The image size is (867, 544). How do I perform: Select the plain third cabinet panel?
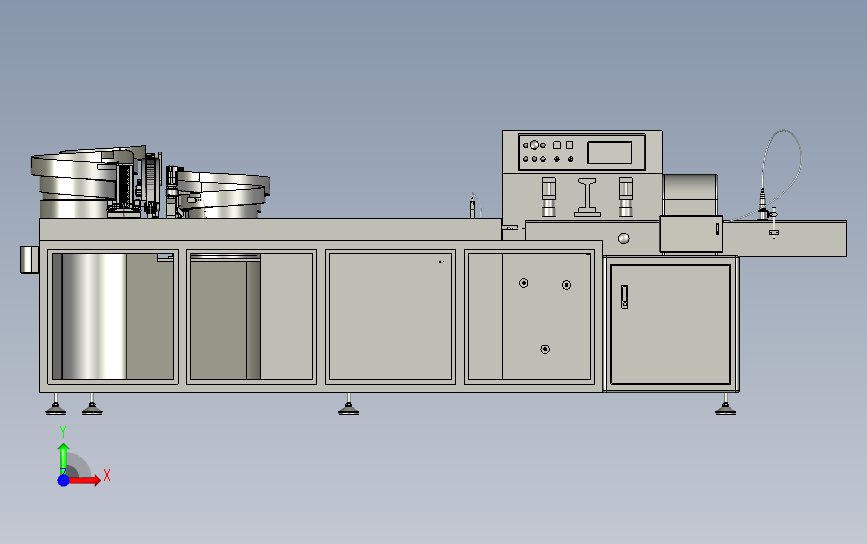click(x=390, y=316)
